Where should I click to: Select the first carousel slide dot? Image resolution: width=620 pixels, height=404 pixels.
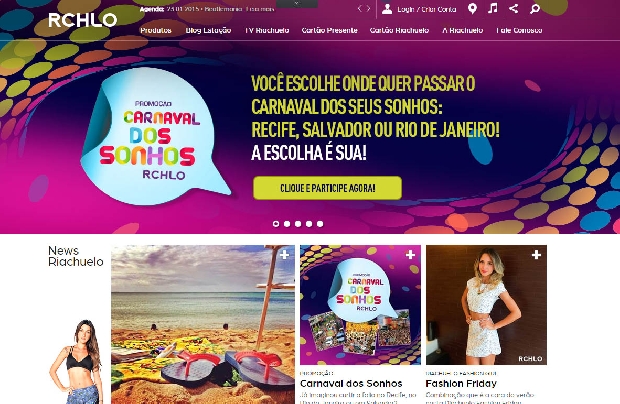coord(276,224)
